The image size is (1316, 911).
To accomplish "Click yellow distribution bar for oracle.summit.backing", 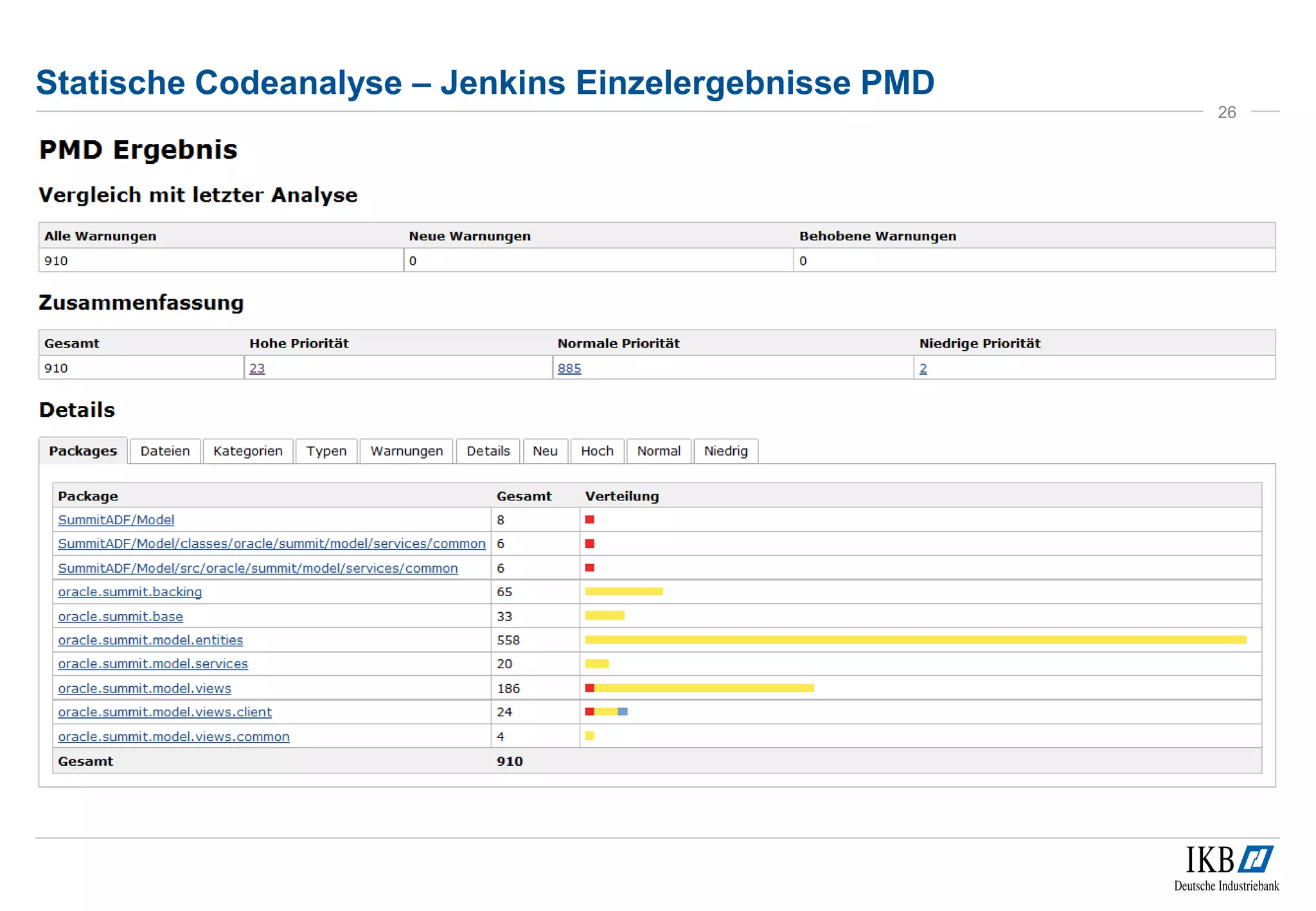I will [624, 592].
